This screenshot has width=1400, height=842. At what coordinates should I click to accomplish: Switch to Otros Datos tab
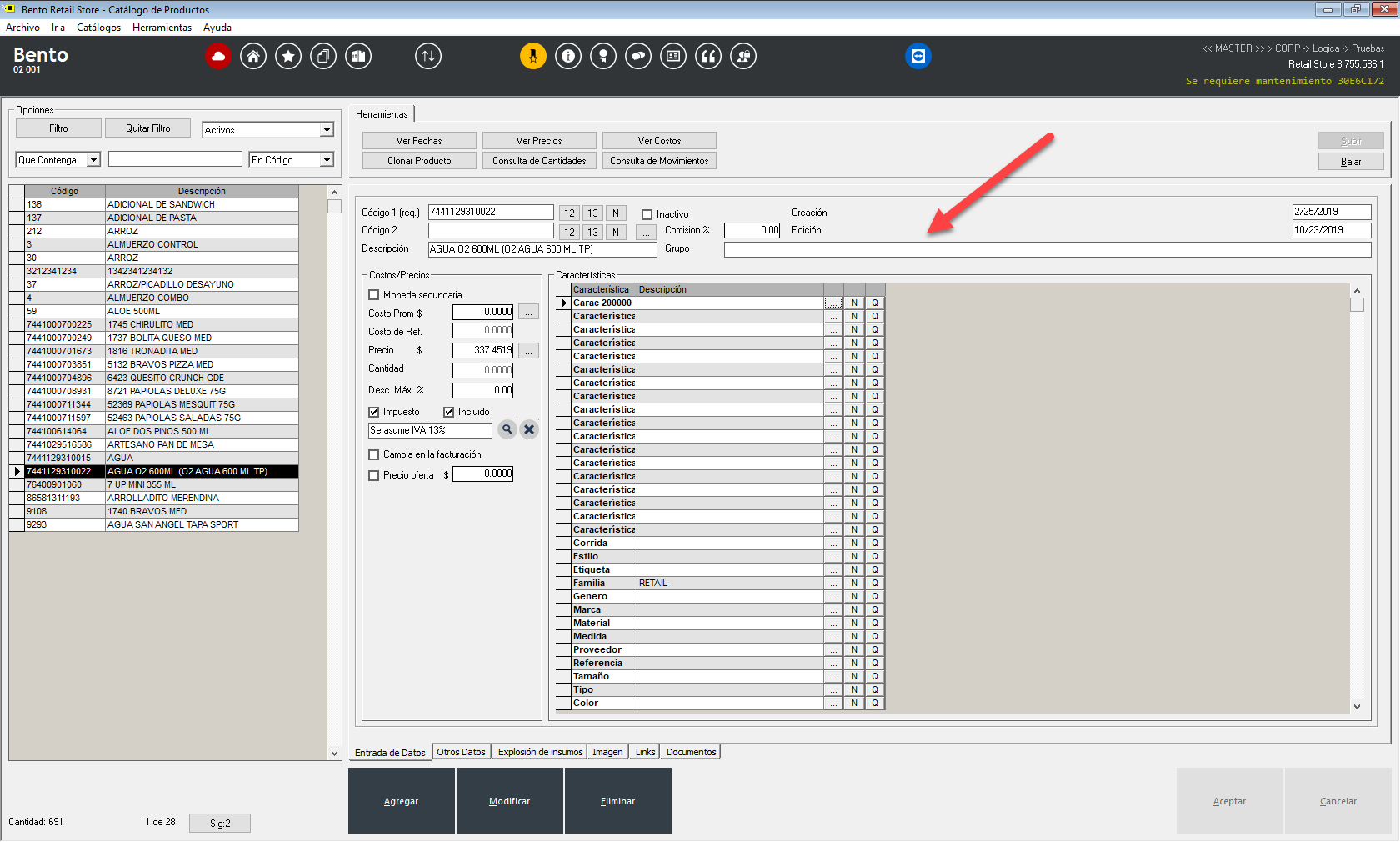pyautogui.click(x=461, y=752)
